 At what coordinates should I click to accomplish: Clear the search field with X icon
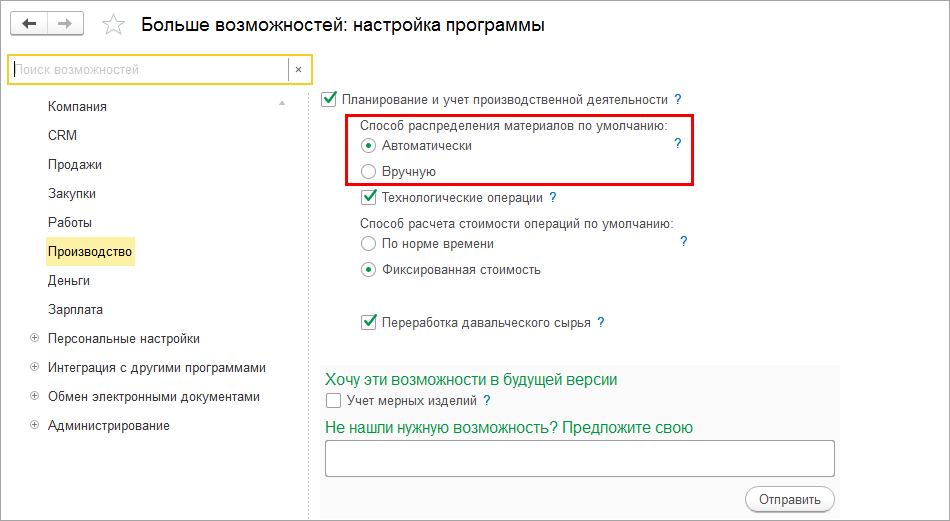coord(299,69)
